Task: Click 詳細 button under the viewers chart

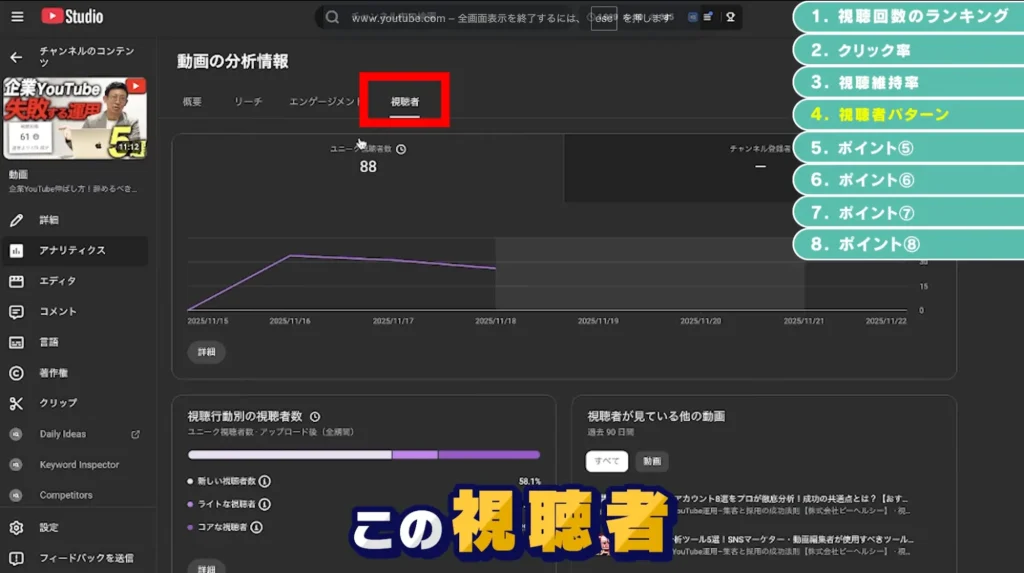Action: pos(206,353)
